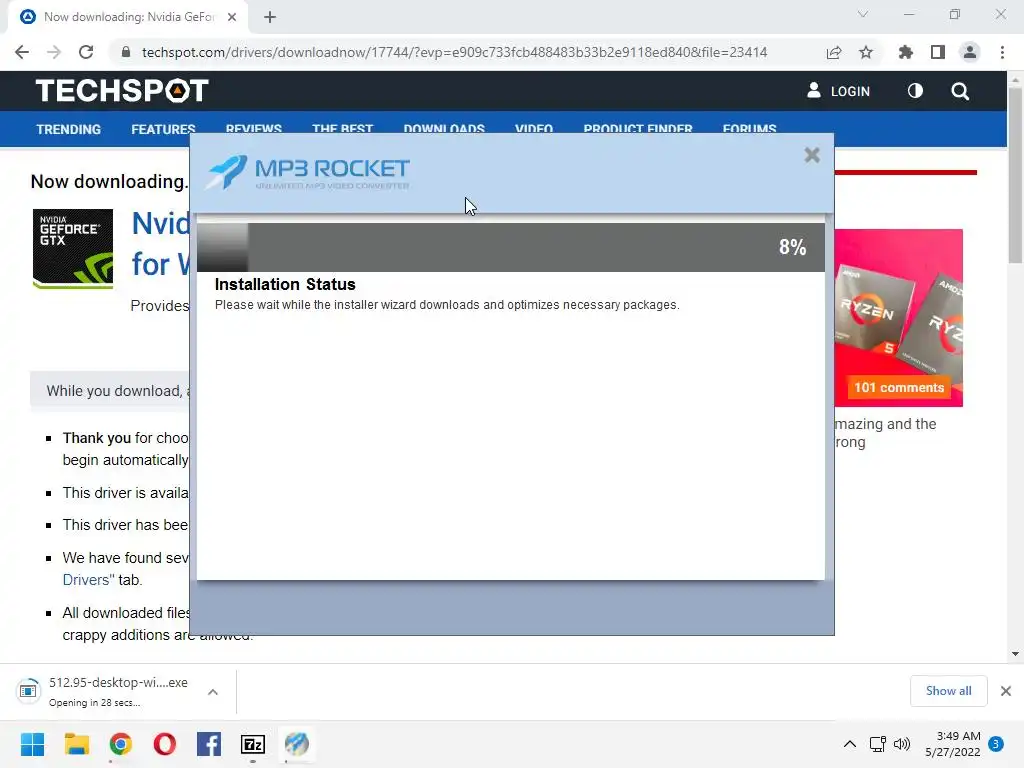Open the '101 comments' badge
The height and width of the screenshot is (768, 1024).
pos(899,387)
